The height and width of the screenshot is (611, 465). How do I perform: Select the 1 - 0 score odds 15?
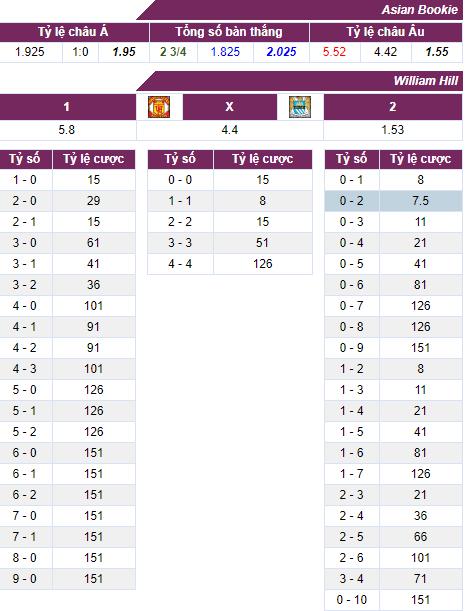(x=94, y=180)
